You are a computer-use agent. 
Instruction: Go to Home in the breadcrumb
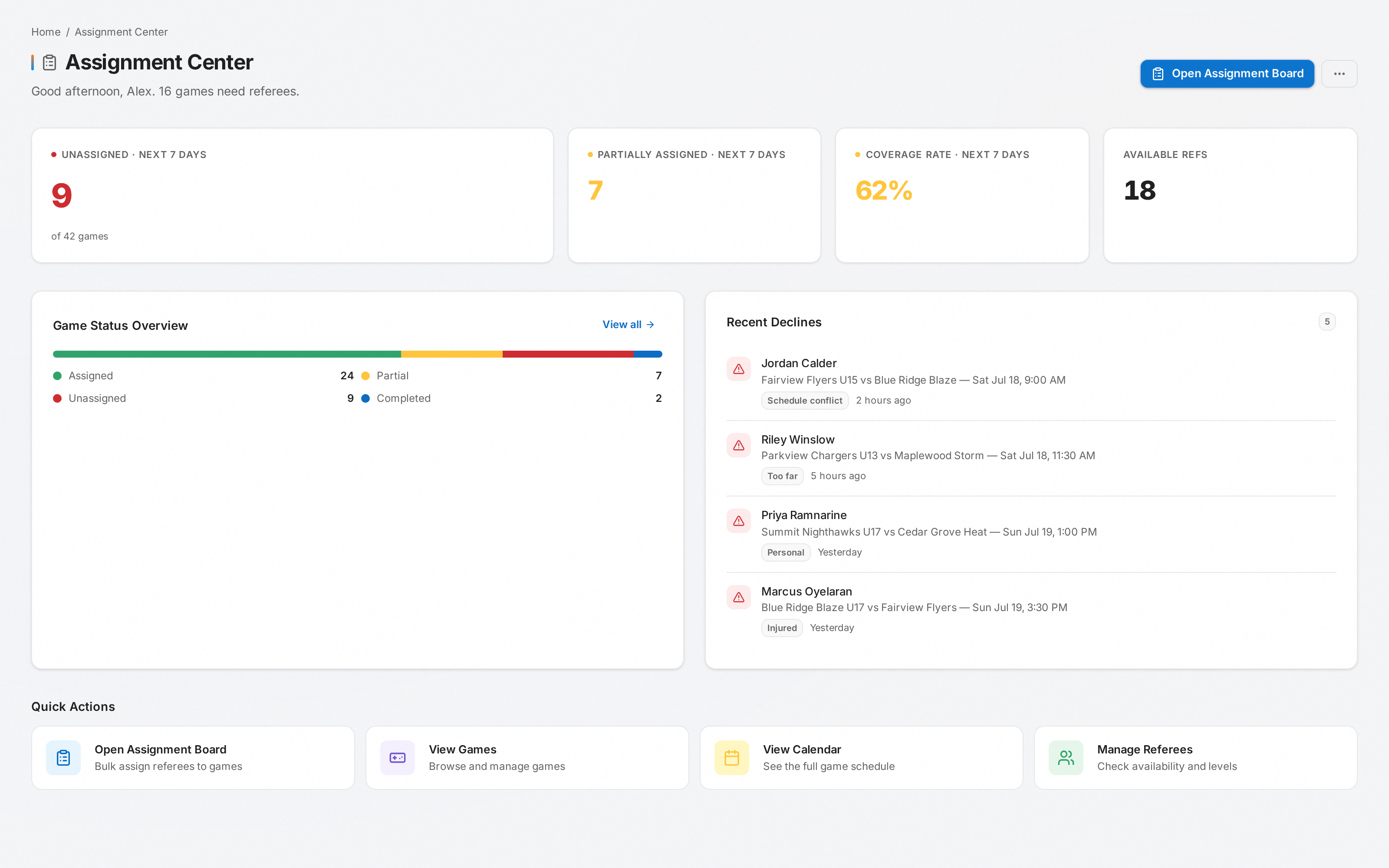(x=46, y=32)
